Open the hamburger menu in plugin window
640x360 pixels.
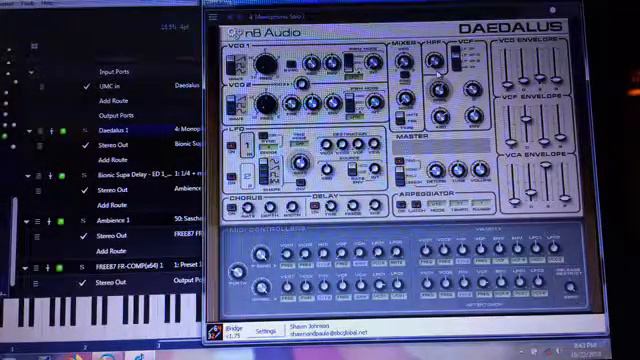(213, 17)
